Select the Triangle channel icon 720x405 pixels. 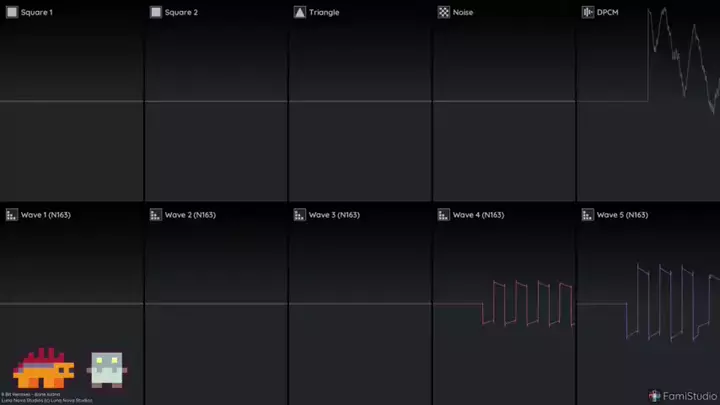point(300,12)
